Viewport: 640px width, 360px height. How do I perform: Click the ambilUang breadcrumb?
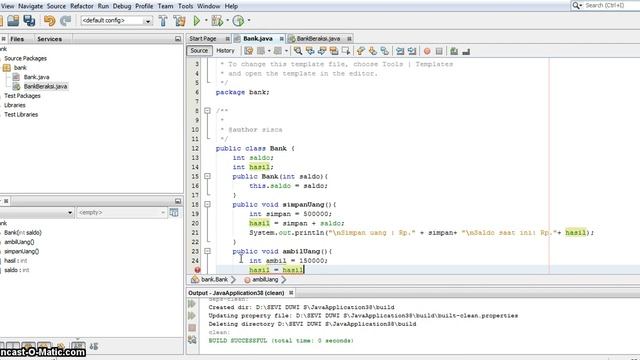pyautogui.click(x=265, y=280)
